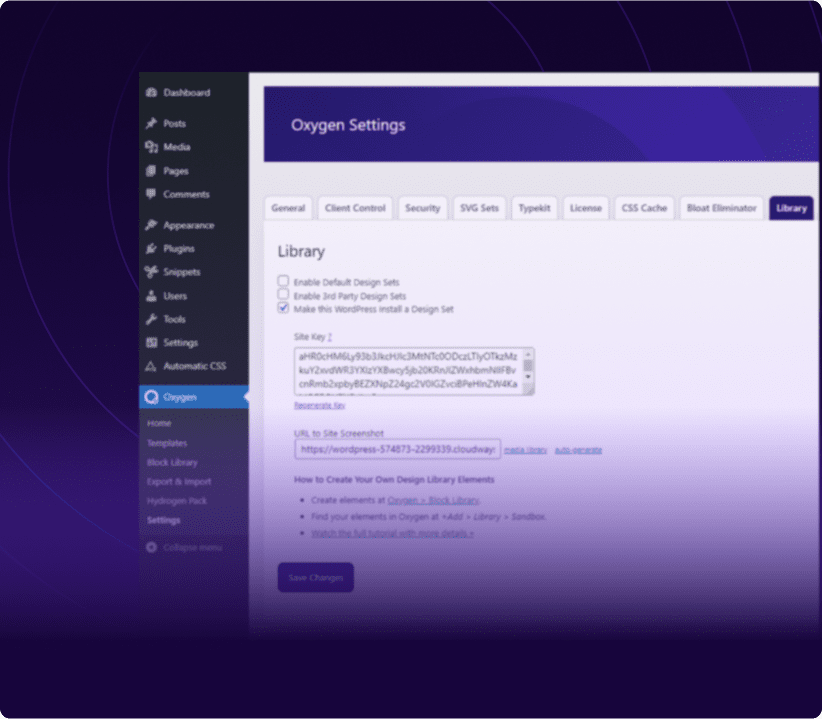Click the Posts pin icon
Screen dimensions: 822x719
pyautogui.click(x=152, y=124)
